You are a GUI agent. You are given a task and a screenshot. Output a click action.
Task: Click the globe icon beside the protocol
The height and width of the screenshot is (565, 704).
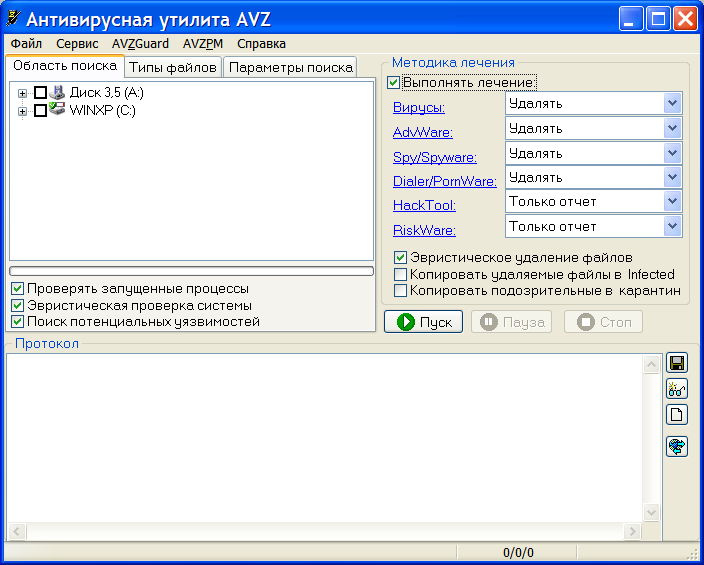click(x=677, y=446)
